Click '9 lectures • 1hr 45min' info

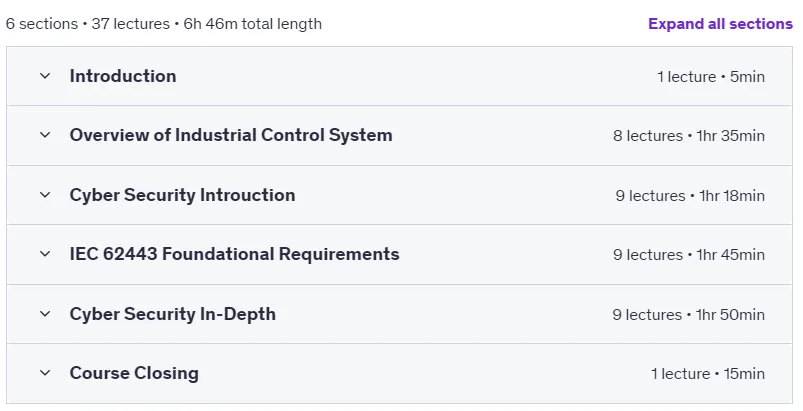click(689, 255)
